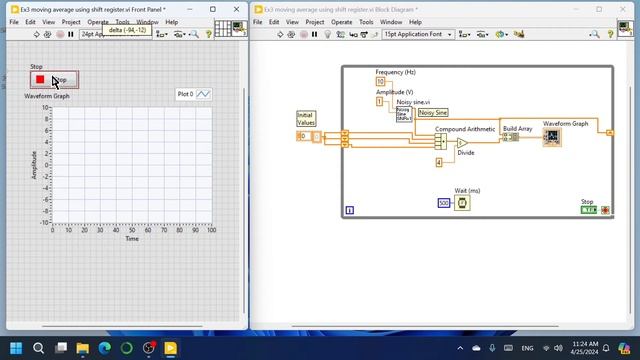Screen dimensions: 640x360
Task: Click VI icon at Front Panel top-right
Action: 239,29
